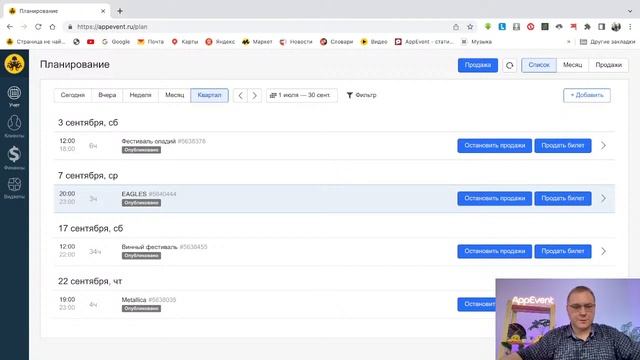Switch to Продажи view
The image size is (640, 360).
click(608, 65)
